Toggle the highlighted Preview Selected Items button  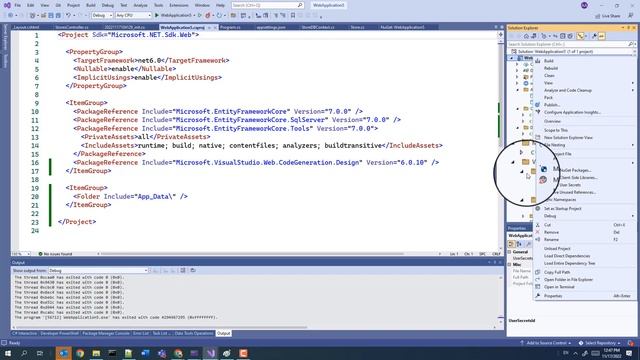pos(602,36)
